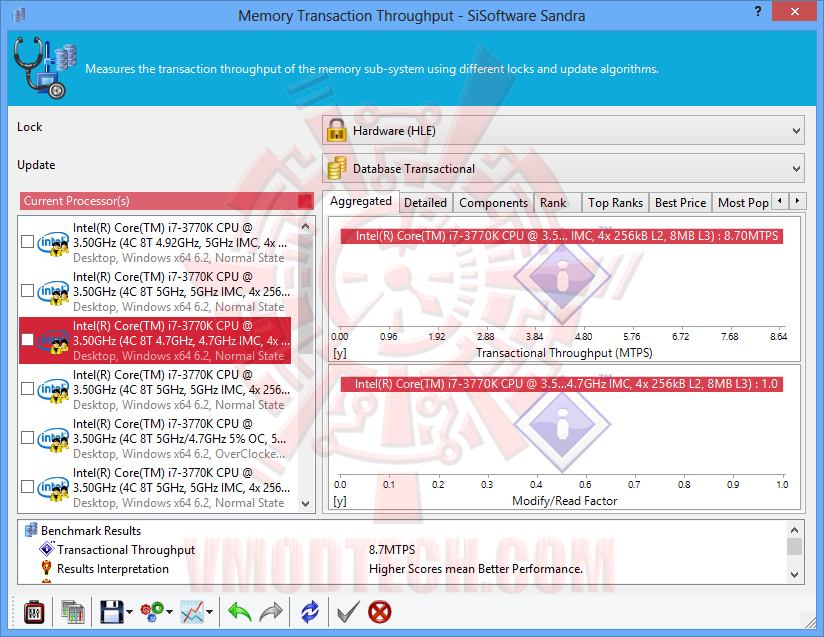The width and height of the screenshot is (824, 637).
Task: Click the results pane scroll-up arrow
Action: tap(795, 530)
